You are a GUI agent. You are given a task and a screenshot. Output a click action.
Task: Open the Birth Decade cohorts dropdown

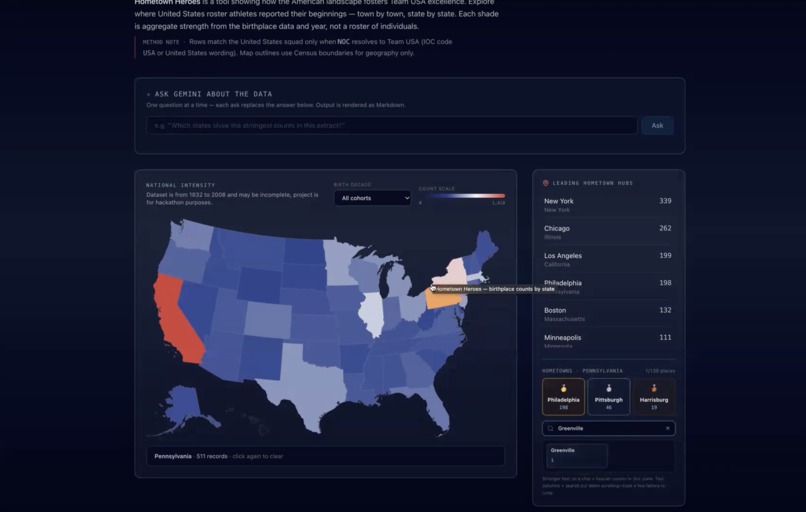click(373, 198)
